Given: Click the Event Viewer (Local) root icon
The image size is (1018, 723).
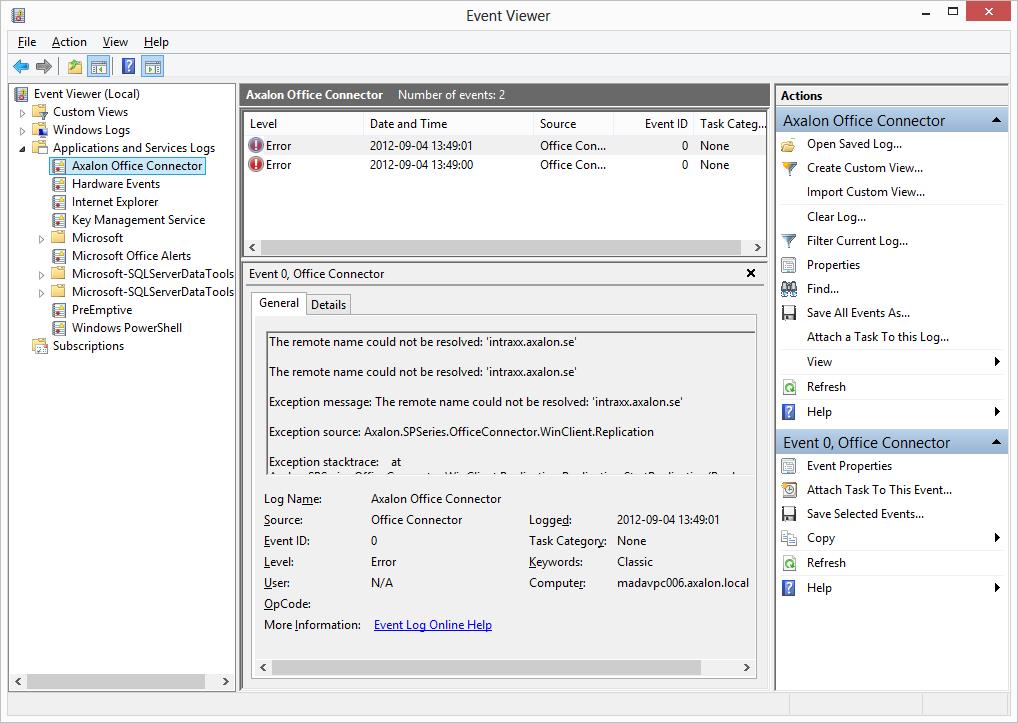Looking at the screenshot, I should tap(21, 94).
